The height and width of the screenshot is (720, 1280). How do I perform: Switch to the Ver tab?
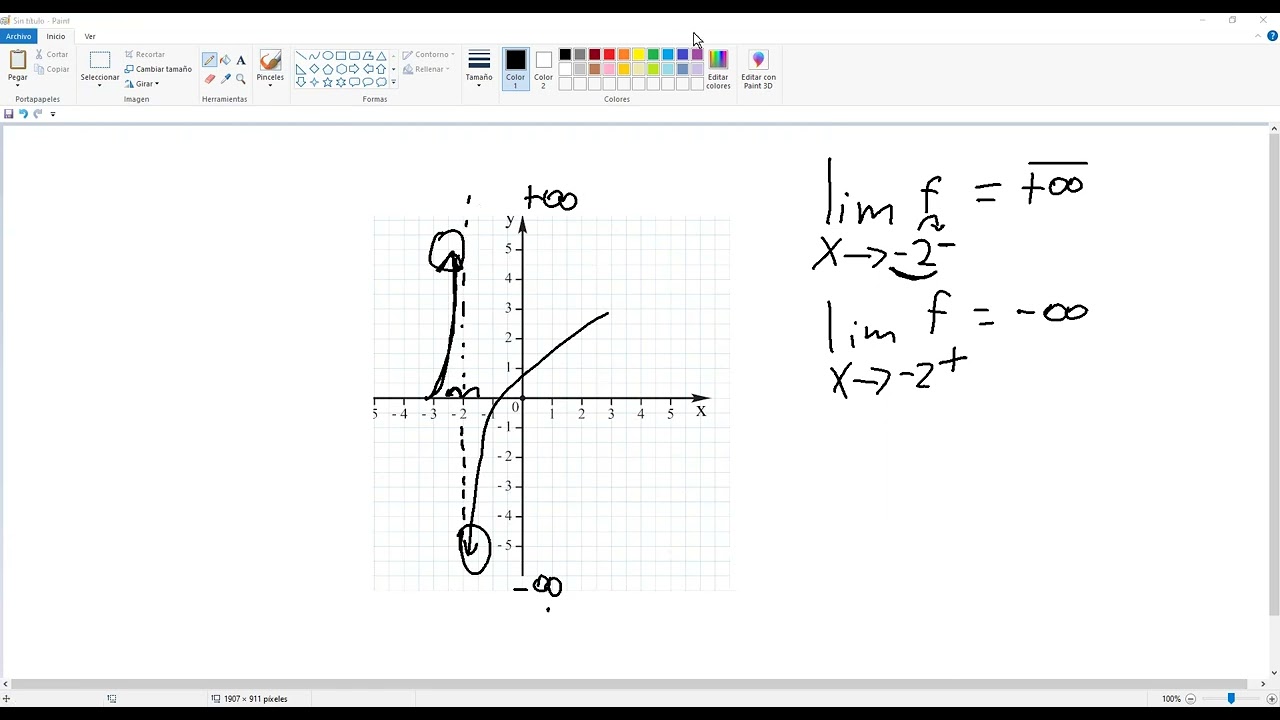[x=90, y=36]
